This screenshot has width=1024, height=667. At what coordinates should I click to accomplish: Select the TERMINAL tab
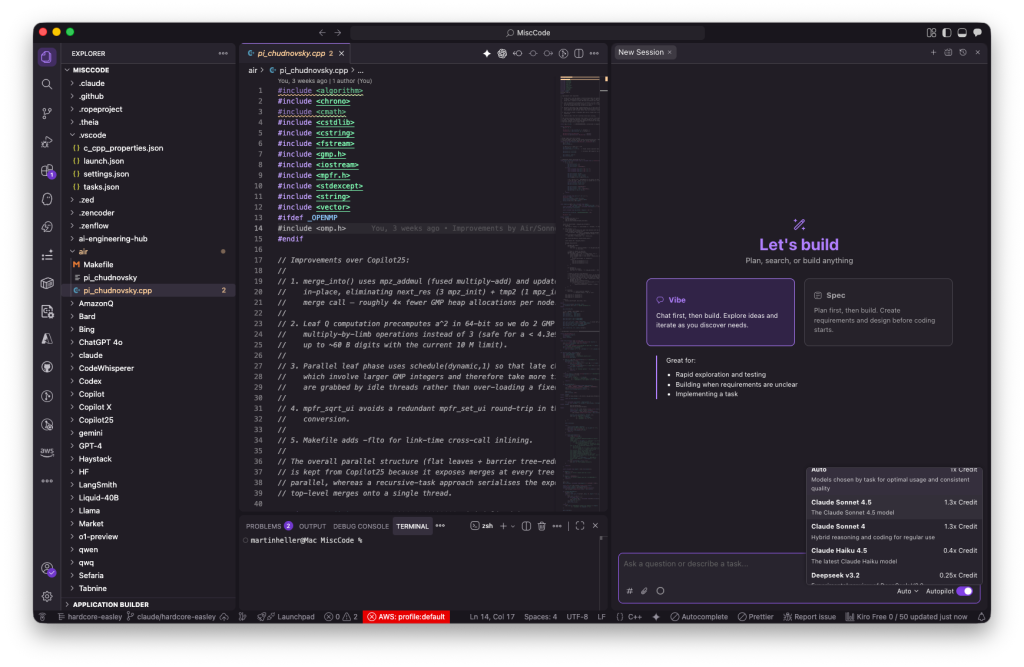[x=412, y=526]
